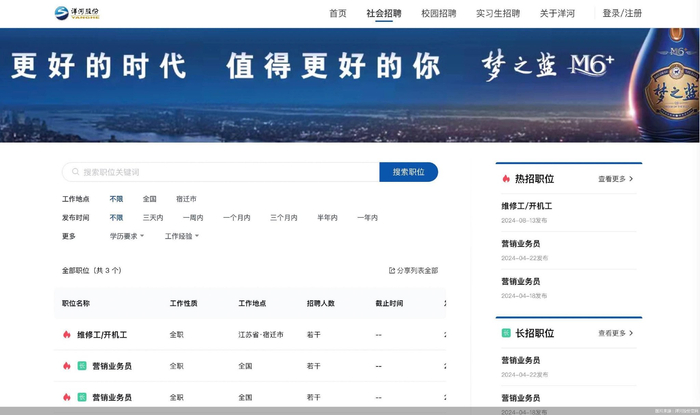This screenshot has height=415, width=700.
Task: Open 维修工/开机工 job in table
Action: click(x=102, y=335)
